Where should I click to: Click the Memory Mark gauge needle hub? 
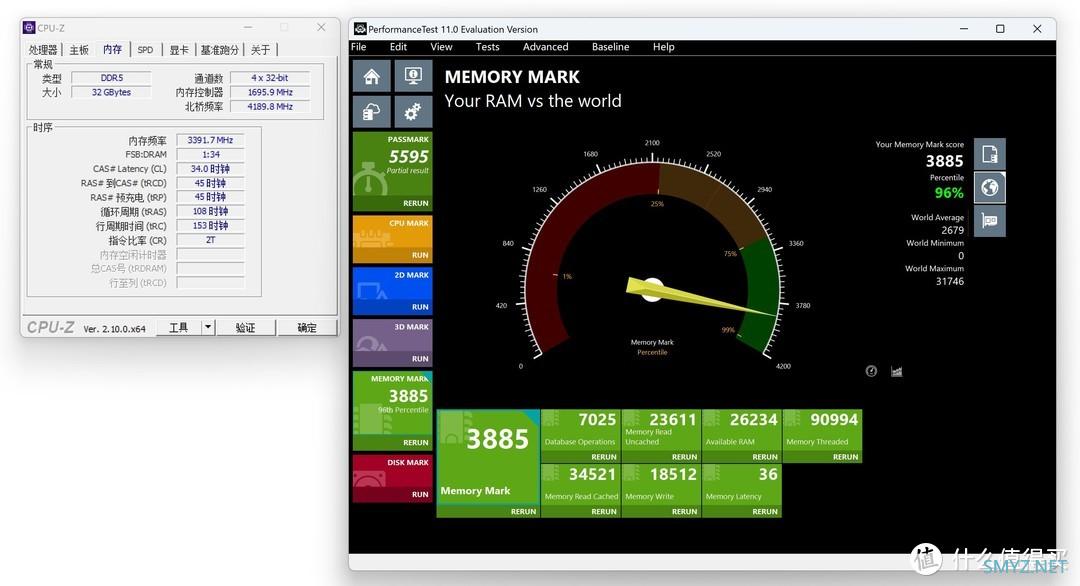652,290
